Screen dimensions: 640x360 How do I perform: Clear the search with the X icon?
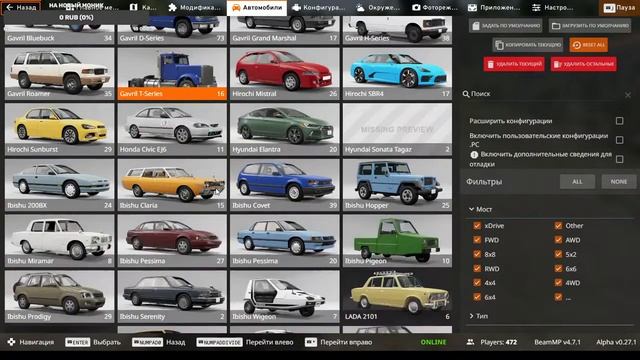click(x=628, y=95)
